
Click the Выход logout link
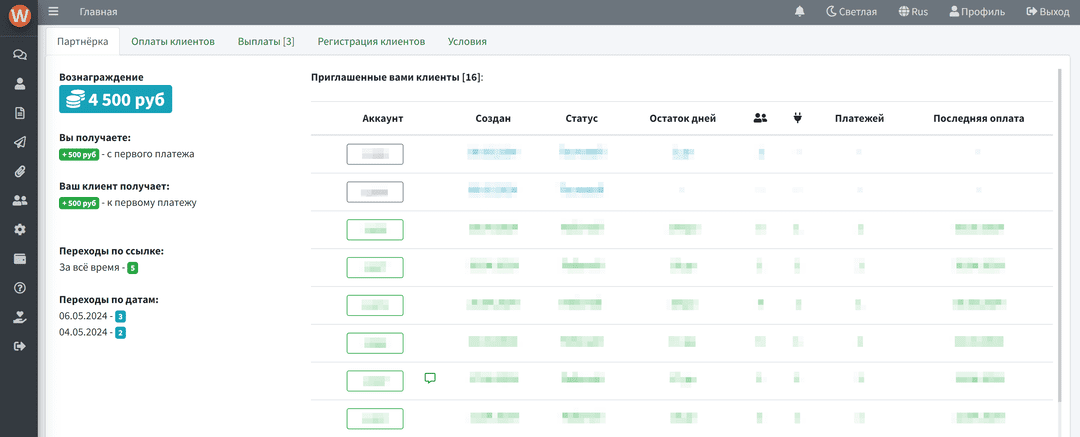(x=1047, y=12)
